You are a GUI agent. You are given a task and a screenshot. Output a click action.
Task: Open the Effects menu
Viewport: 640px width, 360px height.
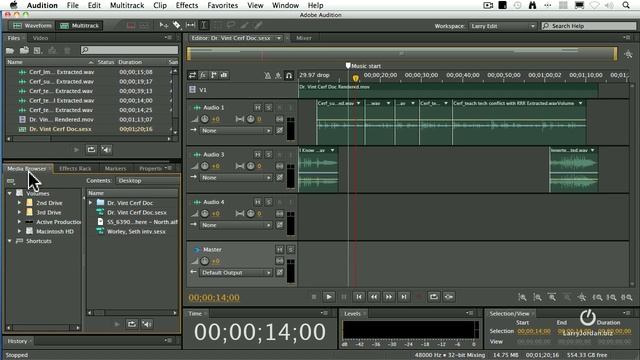[x=187, y=5]
